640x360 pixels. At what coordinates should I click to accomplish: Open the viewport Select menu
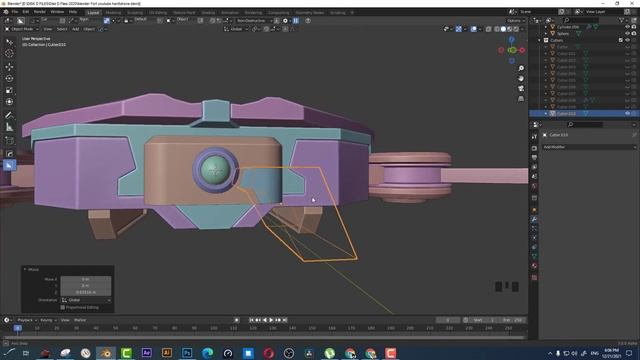click(62, 29)
